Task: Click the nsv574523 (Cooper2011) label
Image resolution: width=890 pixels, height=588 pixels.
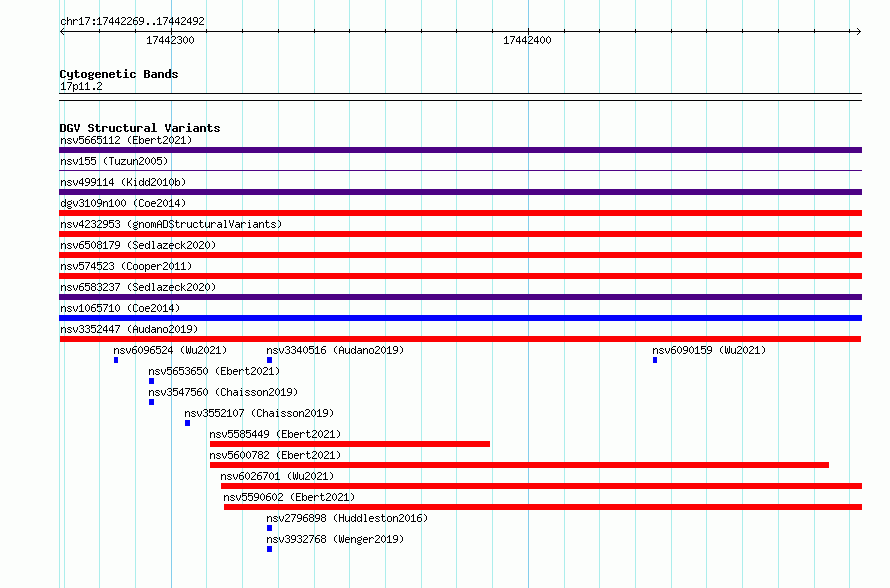Action: (x=126, y=266)
